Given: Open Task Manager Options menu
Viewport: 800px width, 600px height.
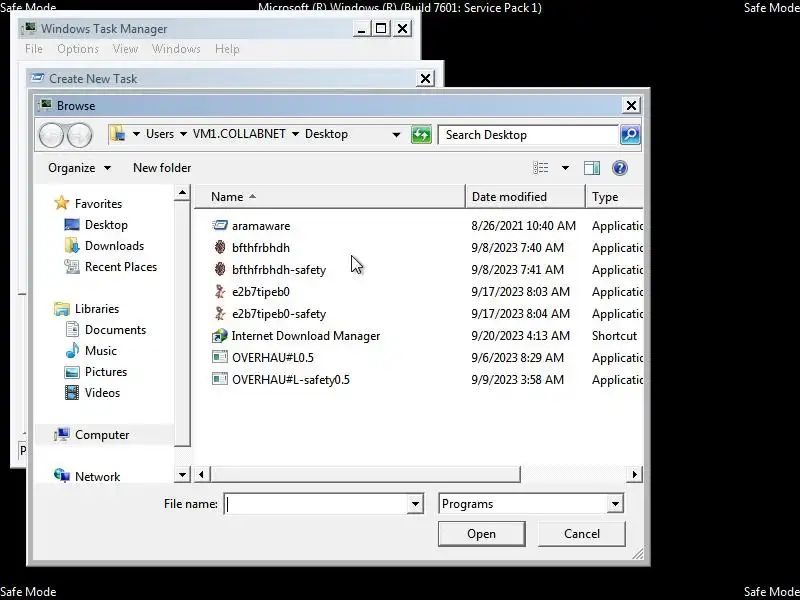Looking at the screenshot, I should 78,49.
